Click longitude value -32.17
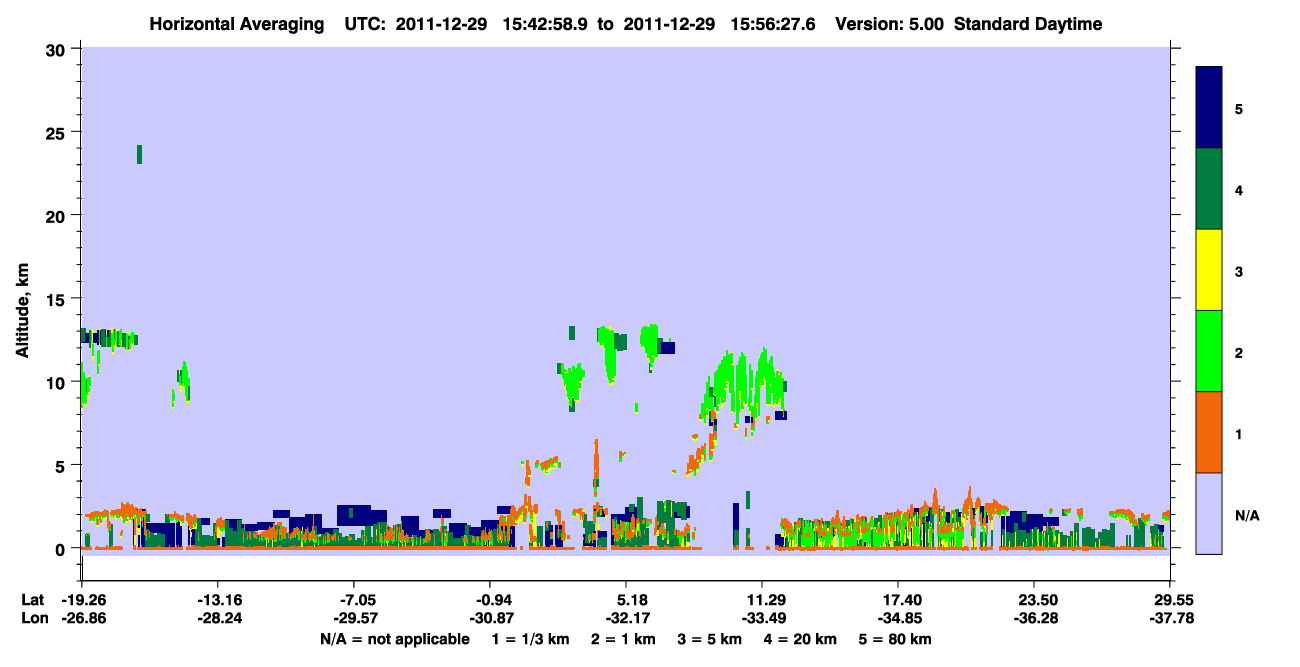Viewport: 1300px width, 667px height. click(x=626, y=618)
